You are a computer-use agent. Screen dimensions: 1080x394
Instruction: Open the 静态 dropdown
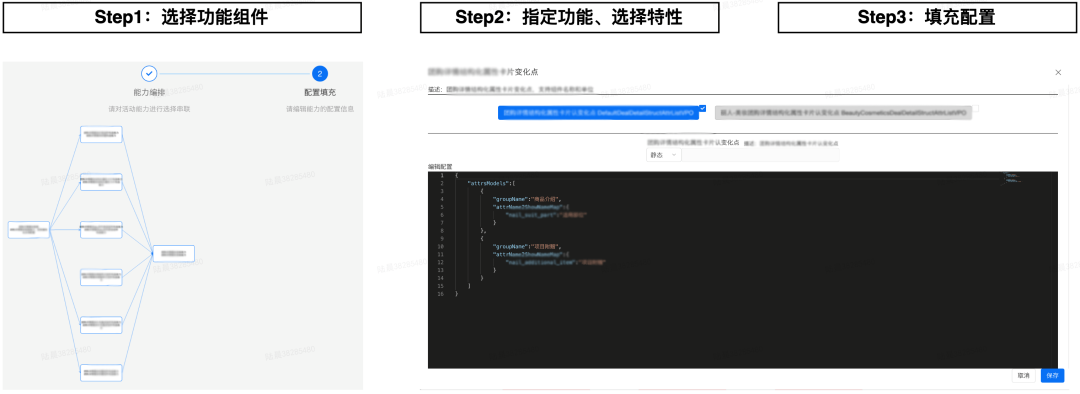pyautogui.click(x=664, y=155)
